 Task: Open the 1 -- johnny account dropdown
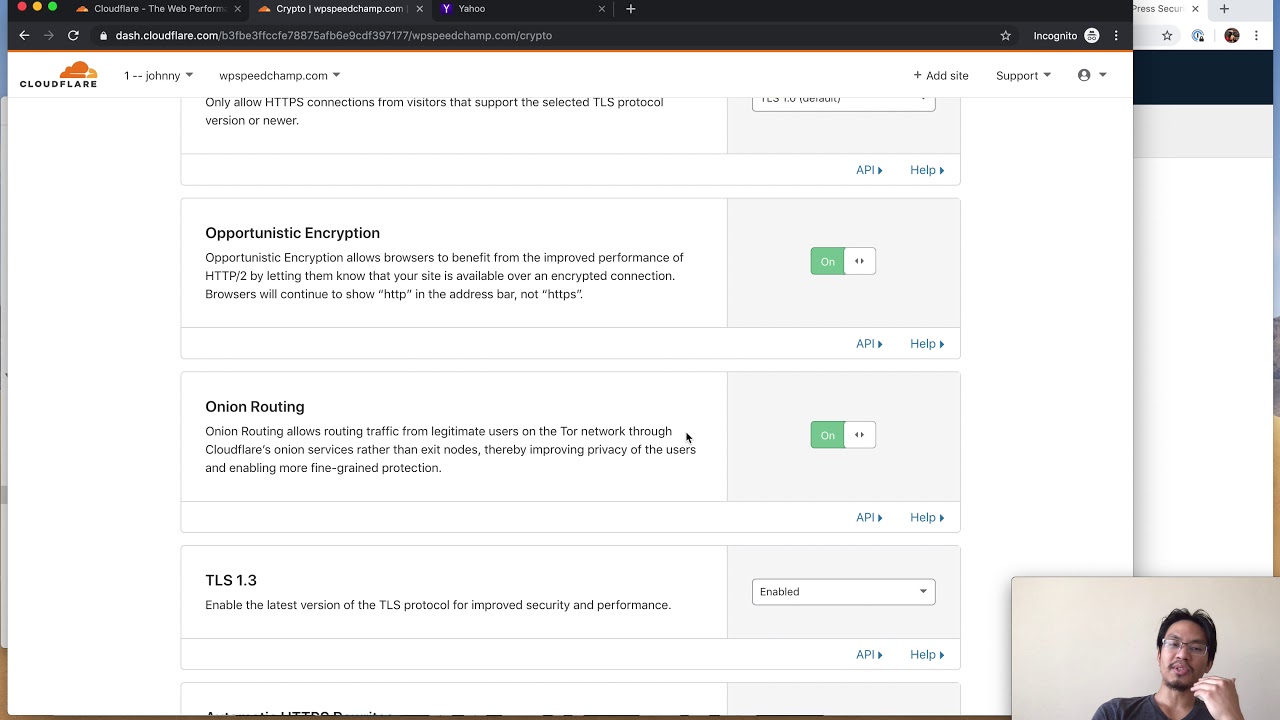[158, 75]
